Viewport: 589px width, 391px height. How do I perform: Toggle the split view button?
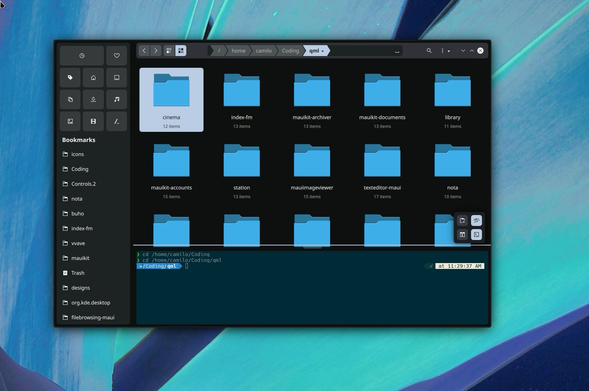[x=462, y=235]
